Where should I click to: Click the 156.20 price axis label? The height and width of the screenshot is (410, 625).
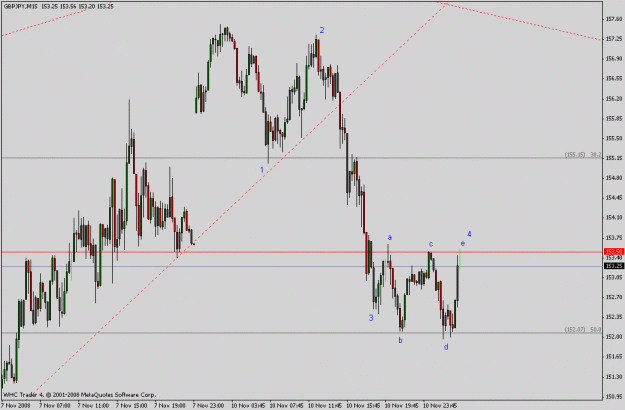[614, 98]
